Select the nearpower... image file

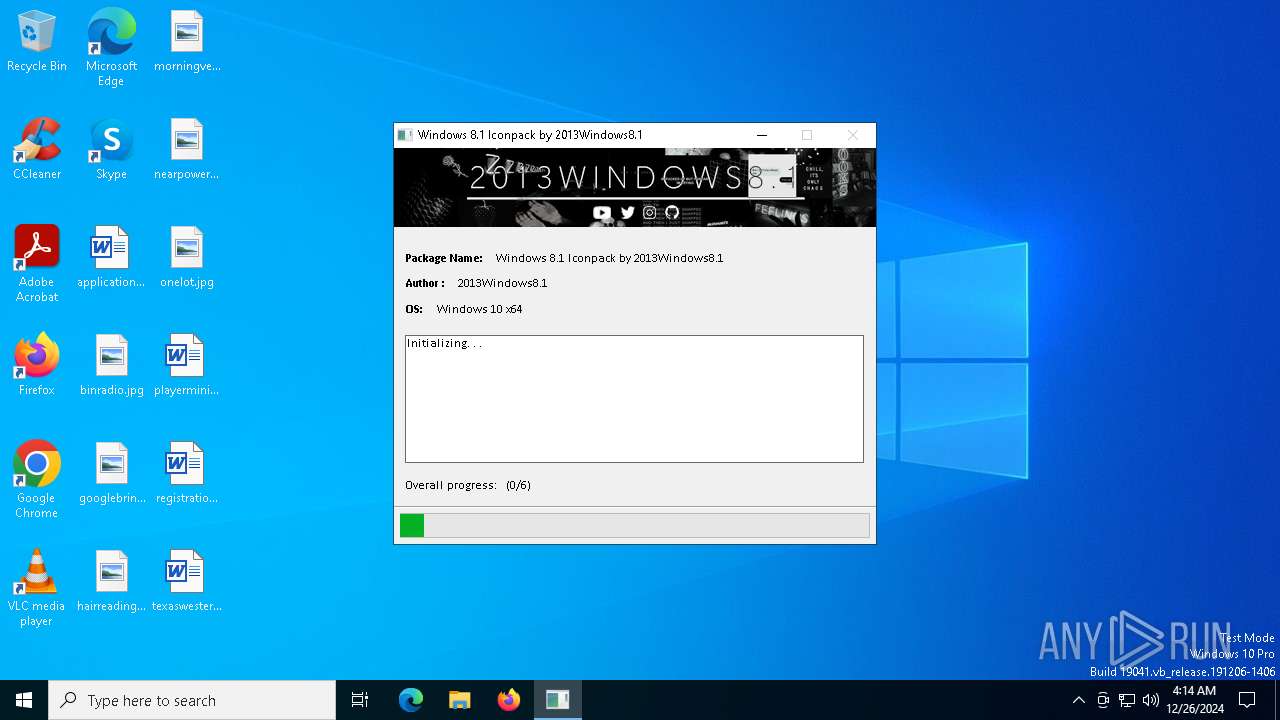pyautogui.click(x=187, y=150)
